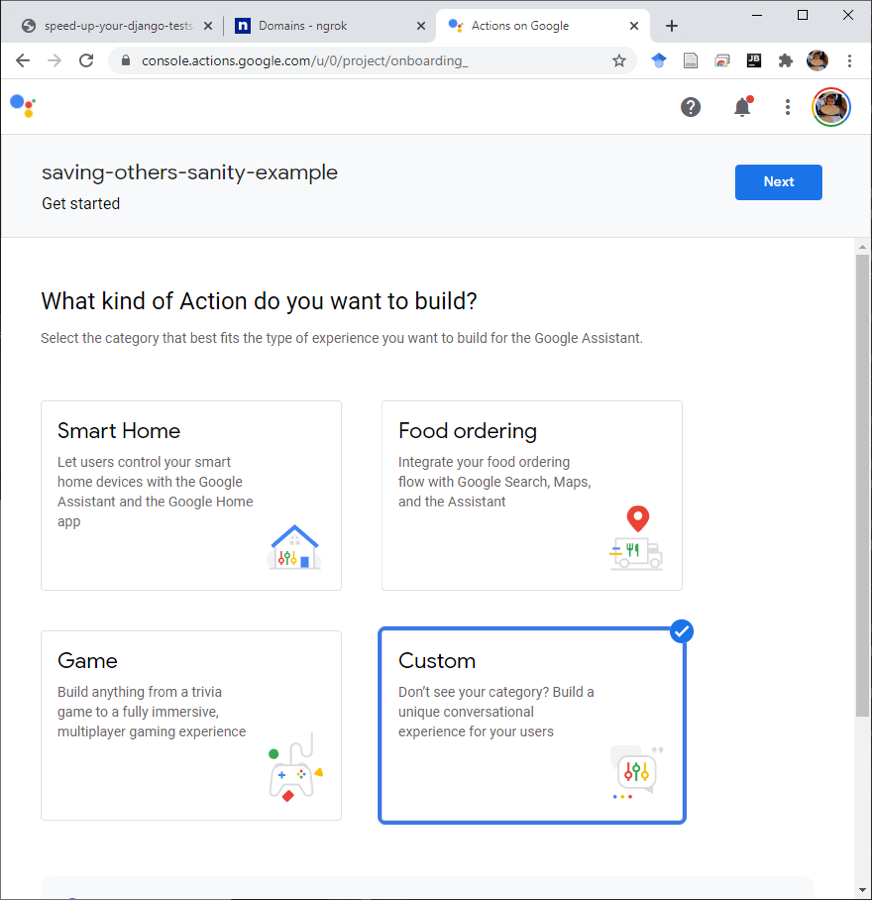Open the Google account avatar in console header
872x900 pixels.
pyautogui.click(x=831, y=107)
